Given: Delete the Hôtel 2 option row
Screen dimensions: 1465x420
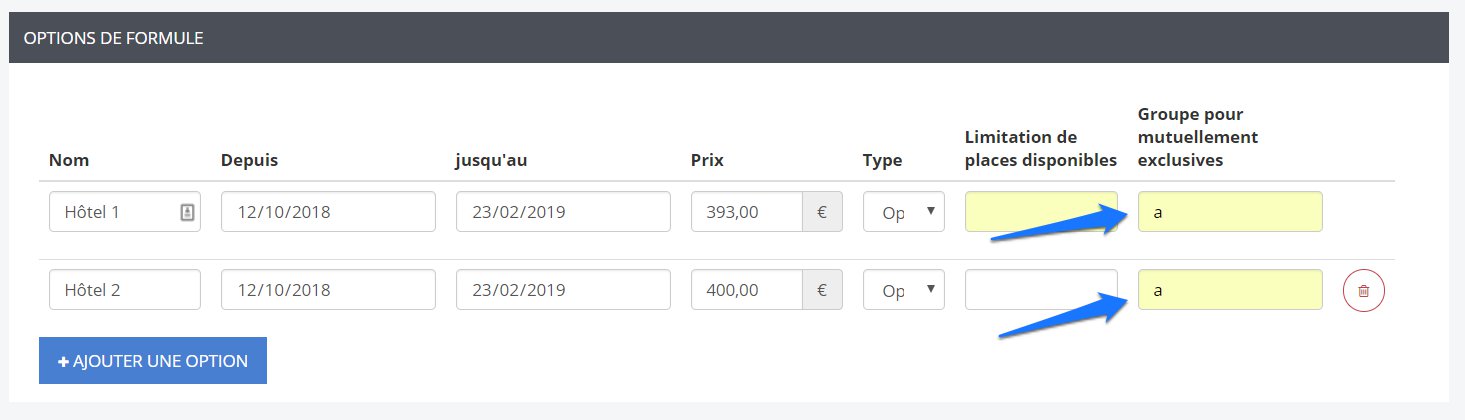Looking at the screenshot, I should coord(1363,291).
